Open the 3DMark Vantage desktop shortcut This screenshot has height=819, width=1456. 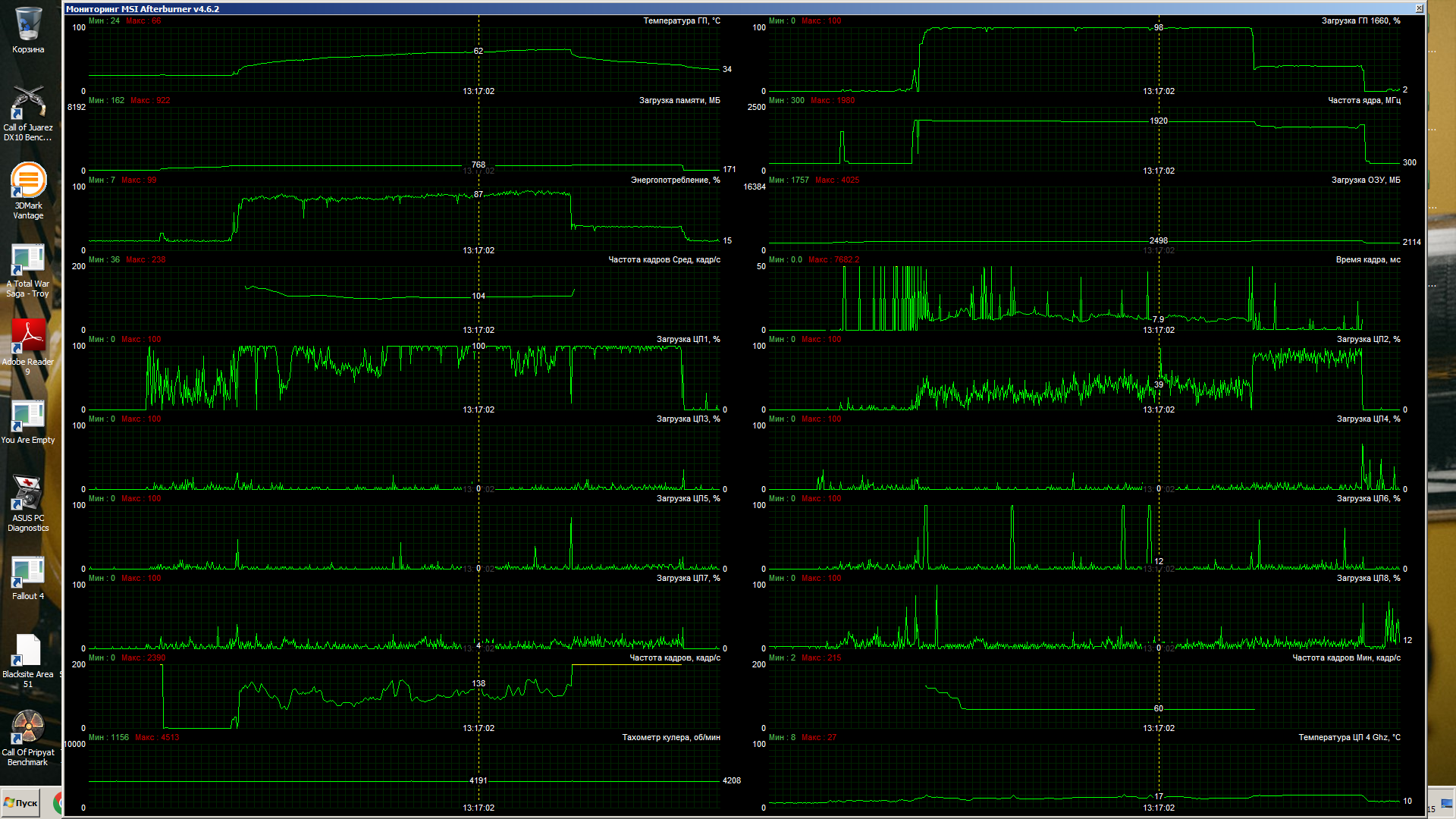point(28,181)
